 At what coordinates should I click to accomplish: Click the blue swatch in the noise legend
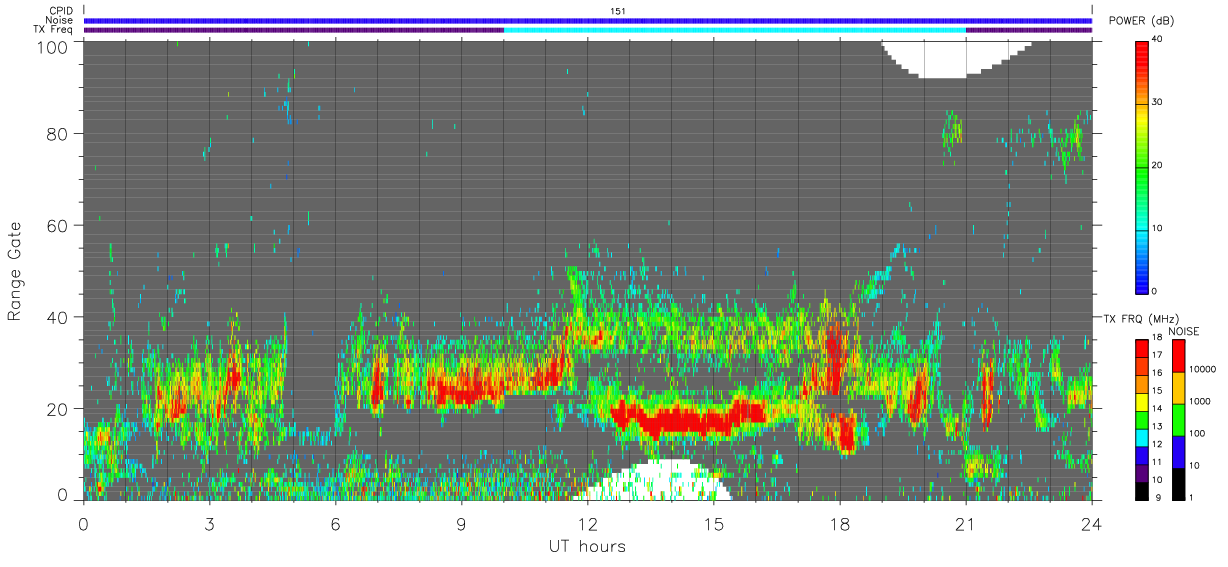point(1177,451)
